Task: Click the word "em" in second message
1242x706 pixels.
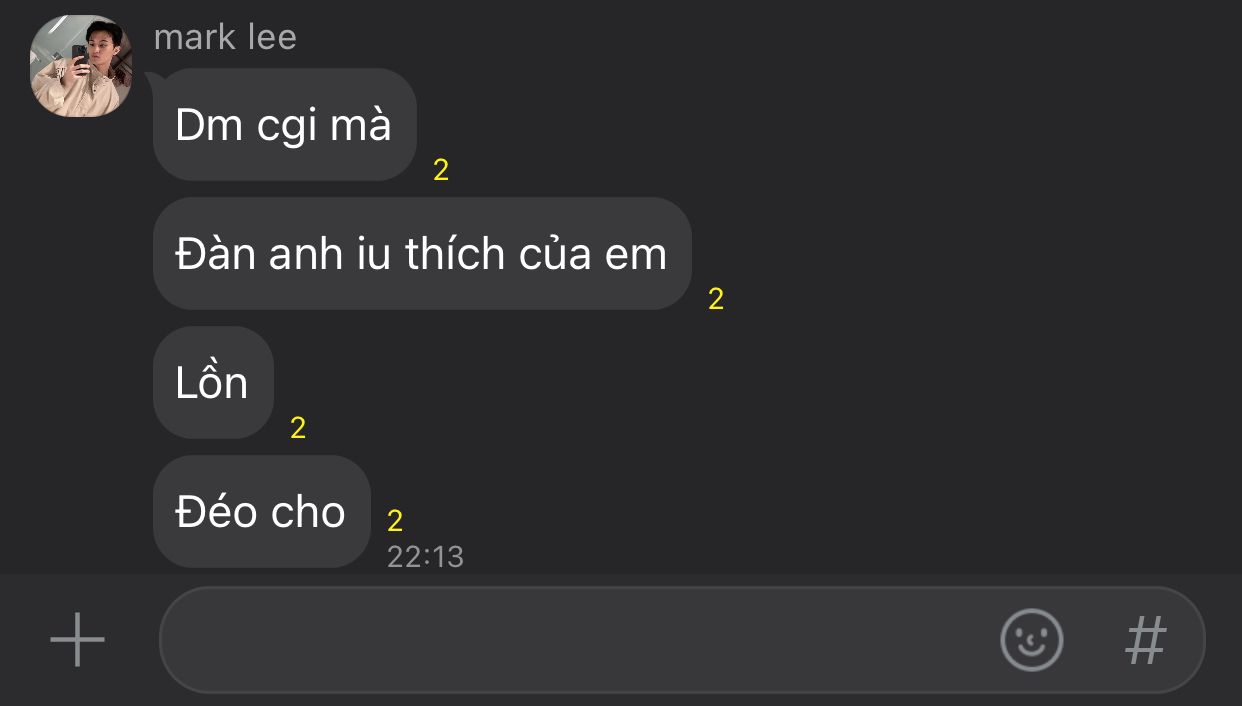Action: [x=636, y=255]
